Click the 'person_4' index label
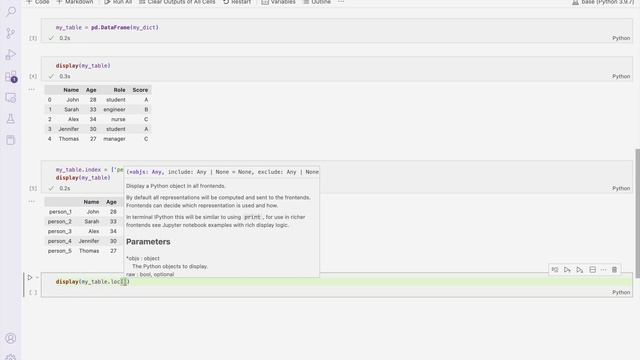The image size is (640, 360). pos(60,241)
